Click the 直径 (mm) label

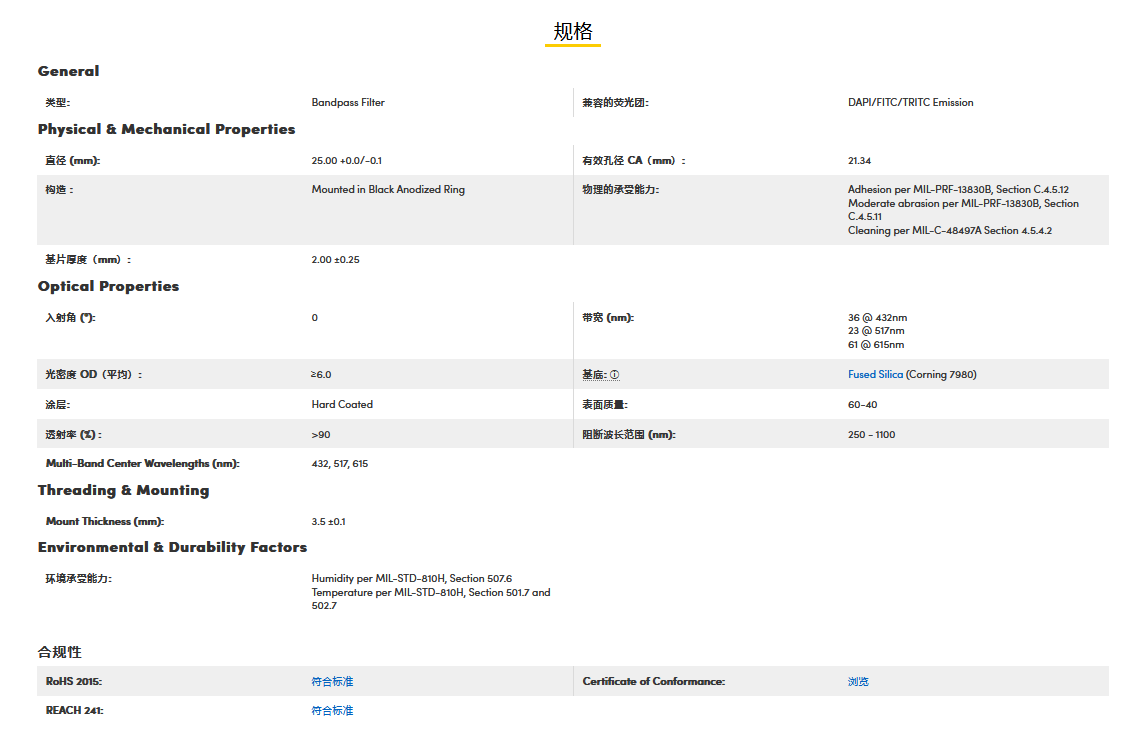tap(73, 160)
